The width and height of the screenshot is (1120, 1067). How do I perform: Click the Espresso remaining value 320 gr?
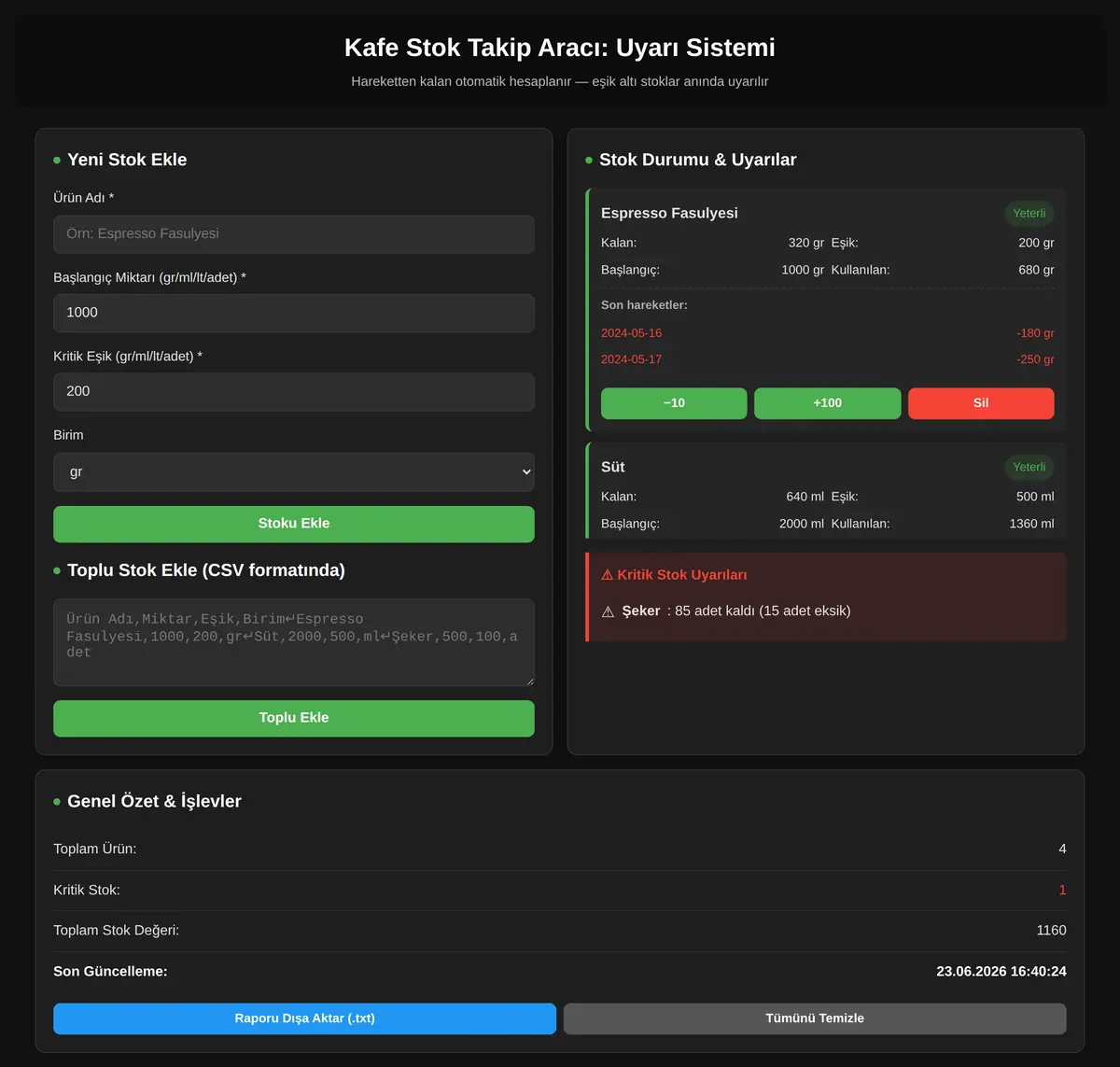click(806, 243)
